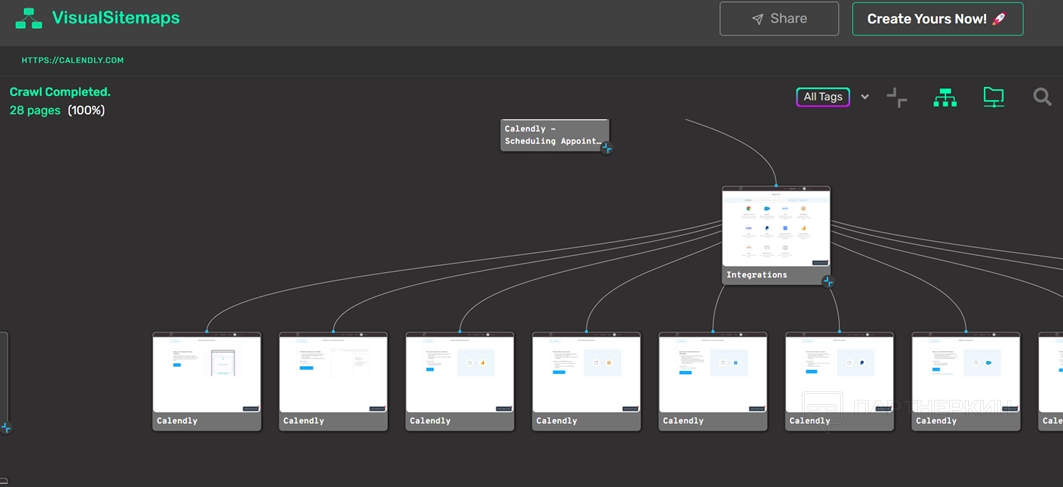Screen dimensions: 1063x487
Task: Switch to folder network view icon
Action: [x=993, y=97]
